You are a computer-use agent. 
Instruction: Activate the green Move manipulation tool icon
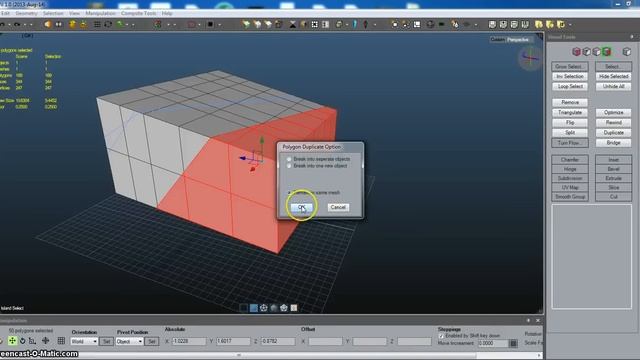click(x=12, y=340)
